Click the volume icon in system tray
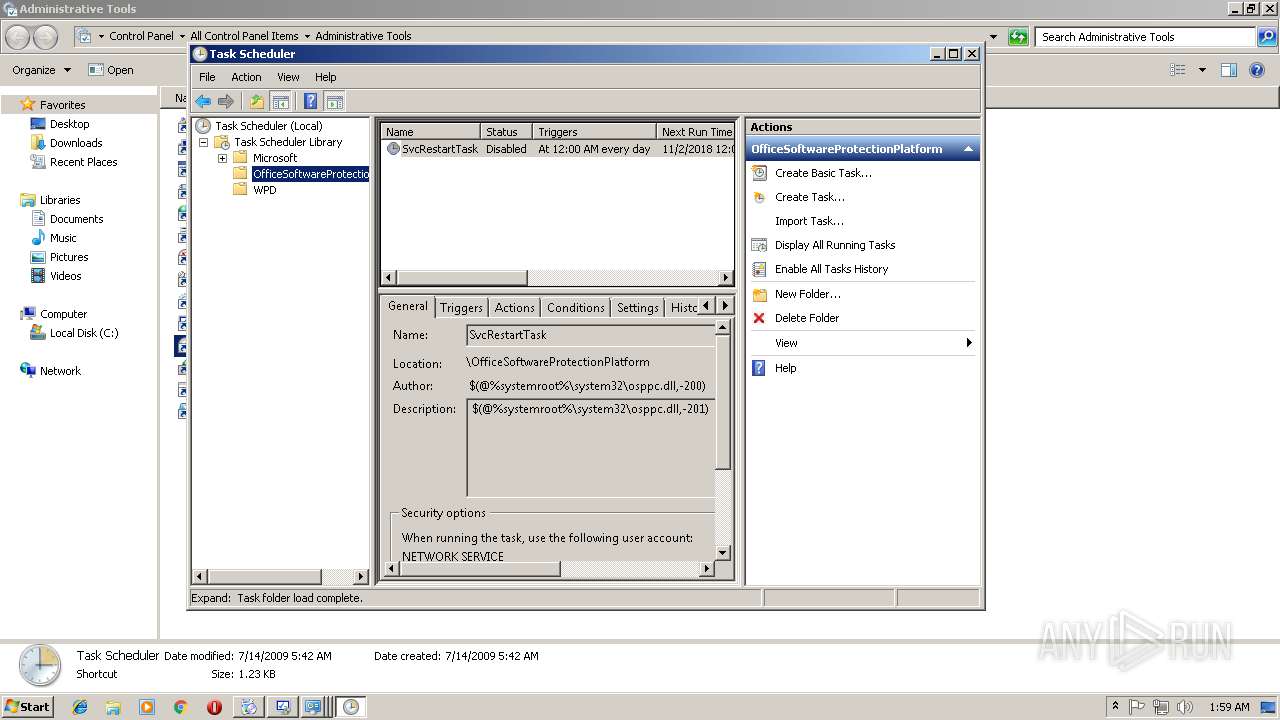Screen dimensions: 1280x720 (1183, 707)
